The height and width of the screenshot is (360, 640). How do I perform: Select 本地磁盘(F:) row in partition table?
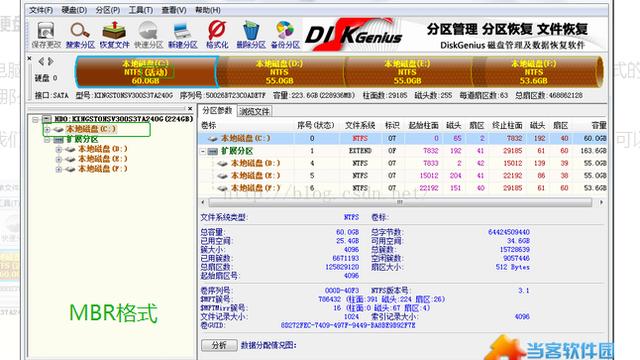(x=403, y=188)
